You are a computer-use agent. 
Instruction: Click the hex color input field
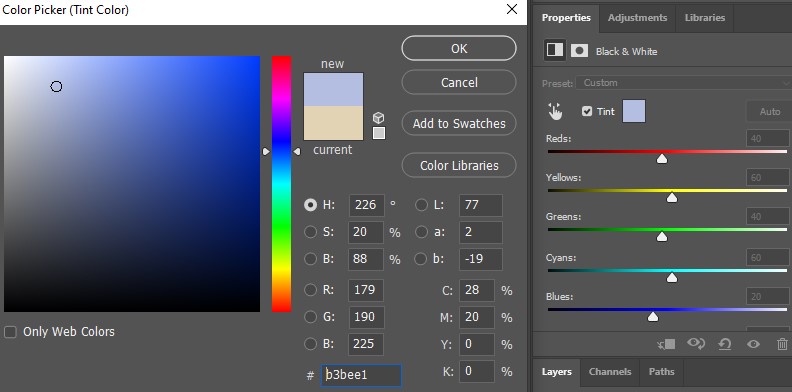361,375
